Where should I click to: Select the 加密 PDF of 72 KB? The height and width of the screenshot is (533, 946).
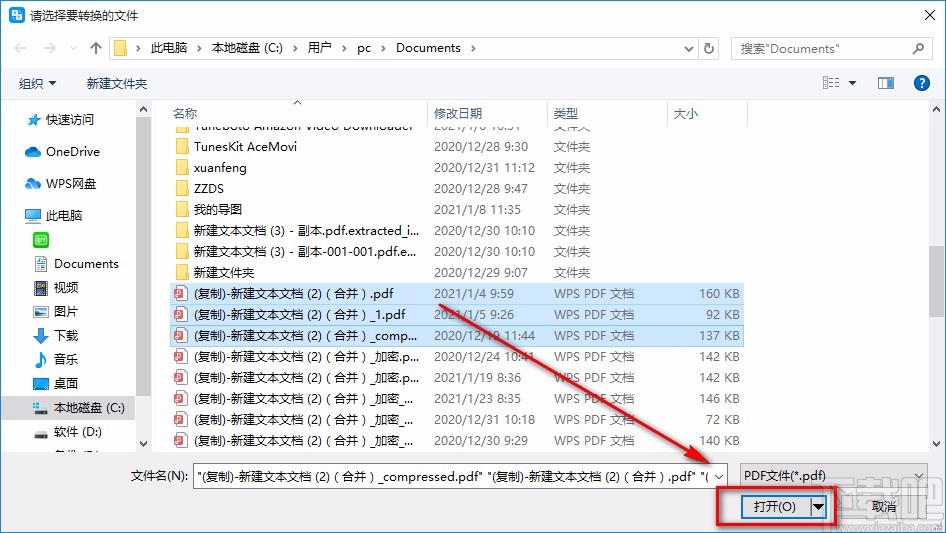(x=457, y=420)
